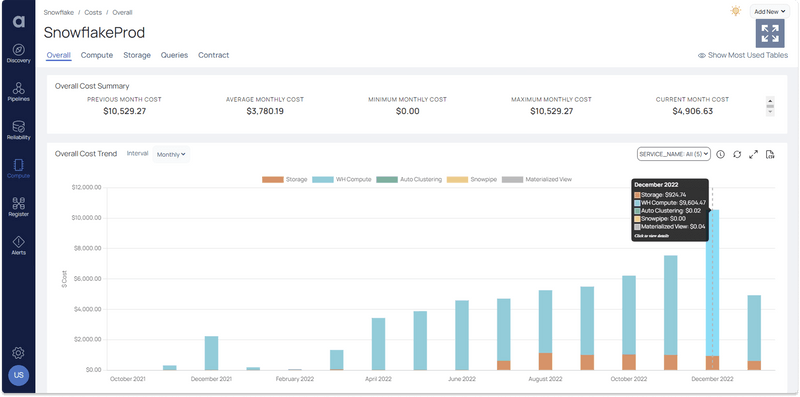Click the Storage legend color swatch

tap(273, 180)
